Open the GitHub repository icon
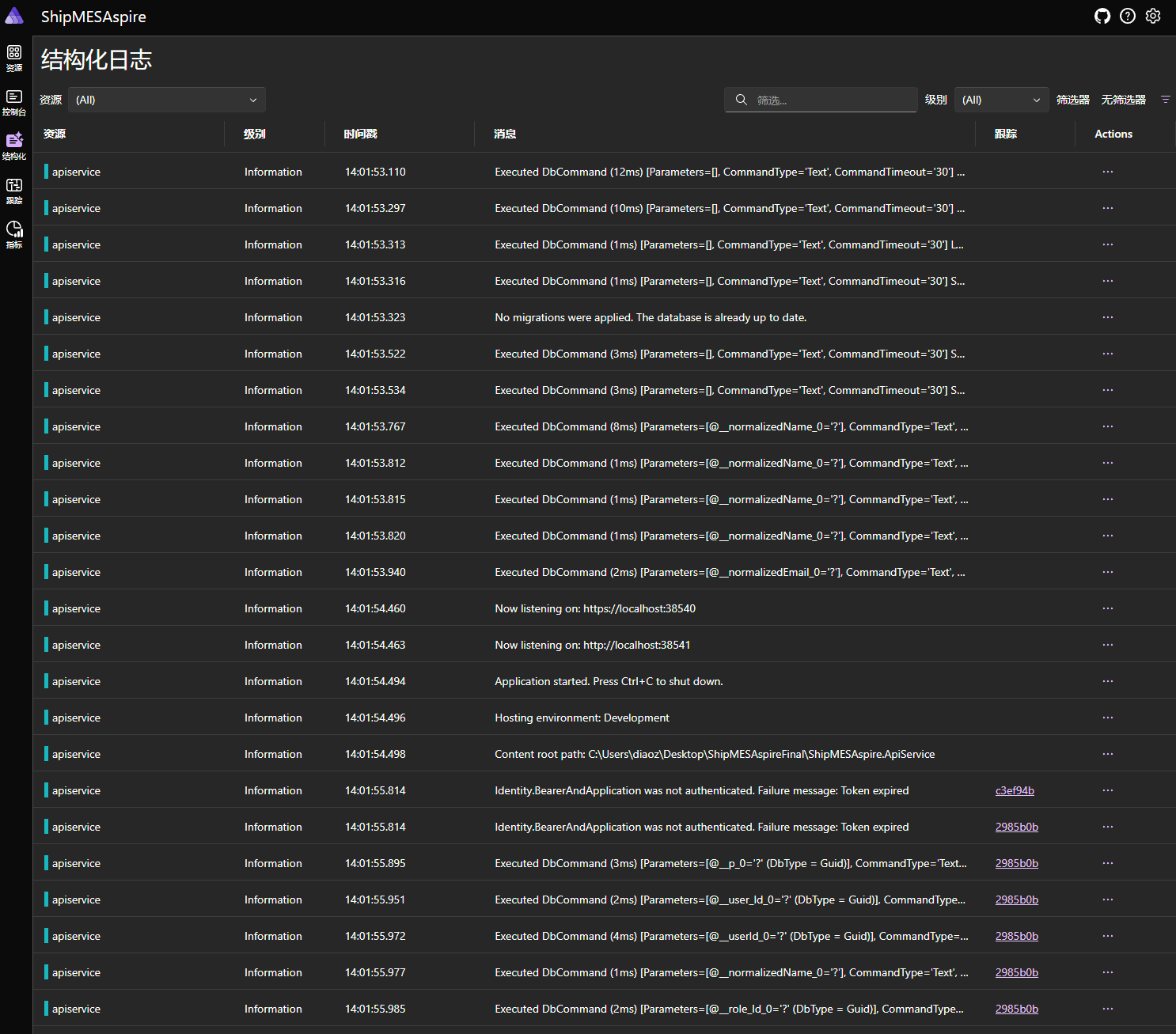The image size is (1176, 1034). [1102, 17]
